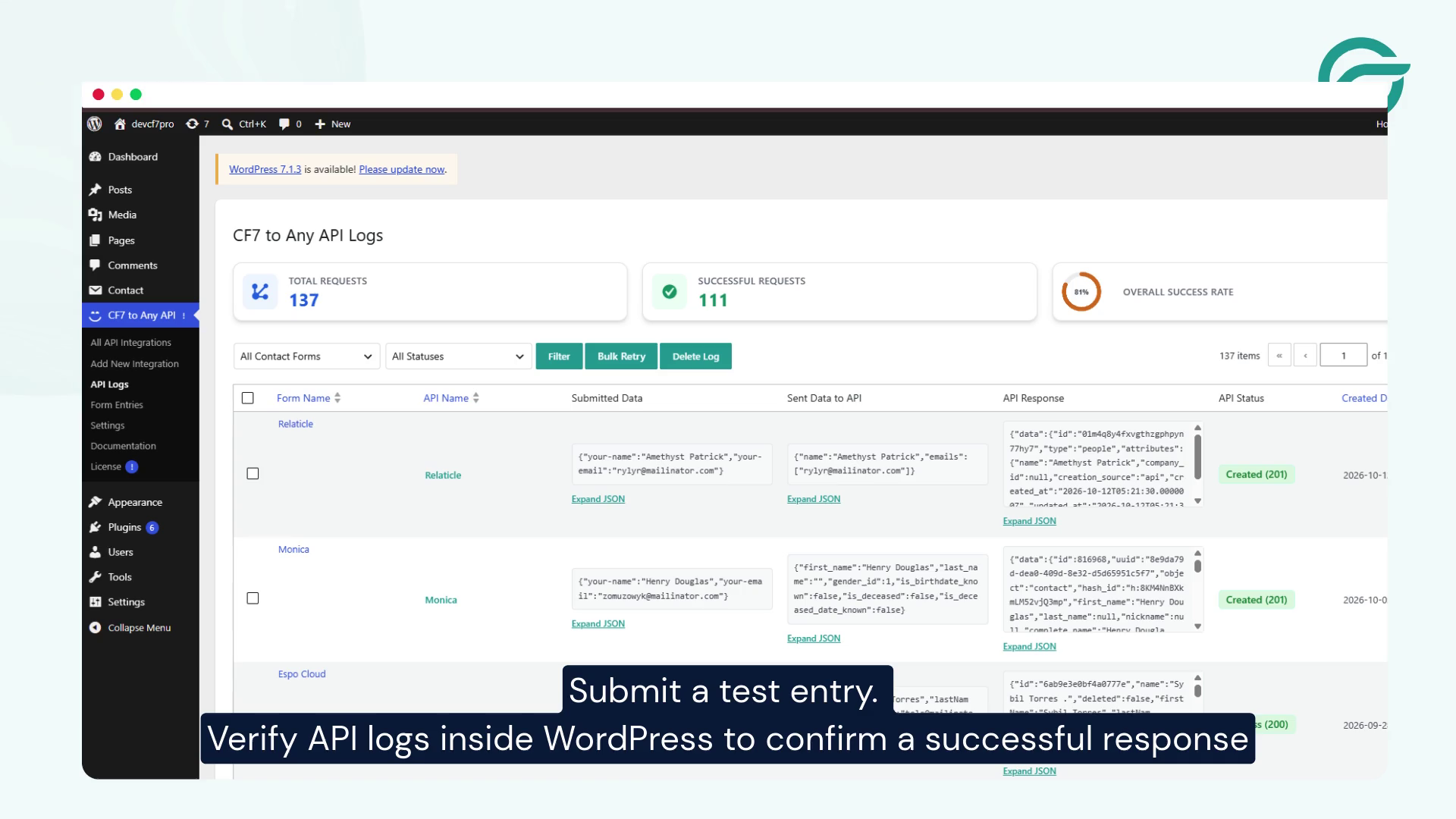Screen dimensions: 1456x819
Task: Expand JSON of Amethyst Patrick submitted data
Action: (598, 499)
